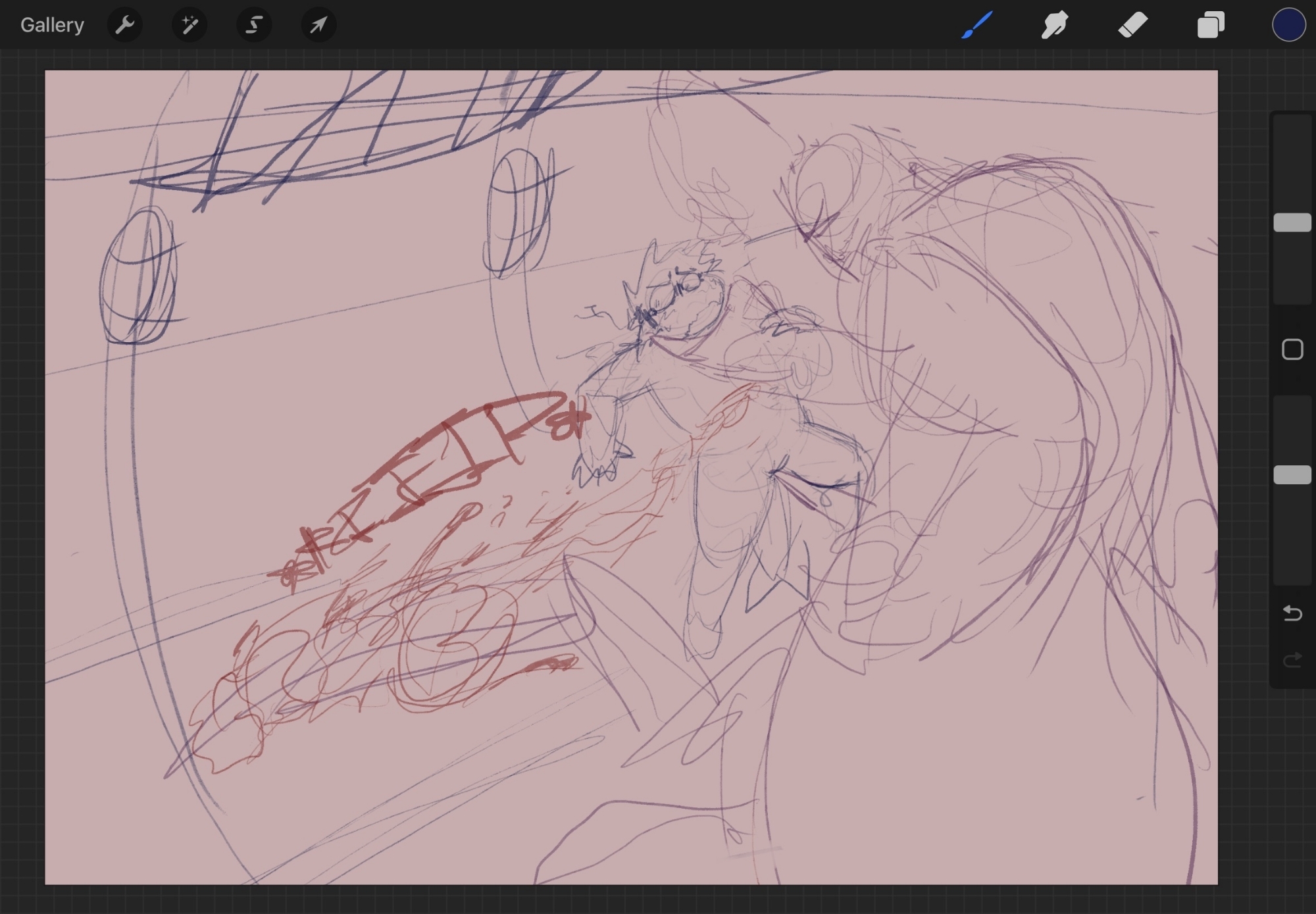Screen dimensions: 1316x914
Task: Activate the Selection S-shaped tool
Action: pyautogui.click(x=254, y=25)
